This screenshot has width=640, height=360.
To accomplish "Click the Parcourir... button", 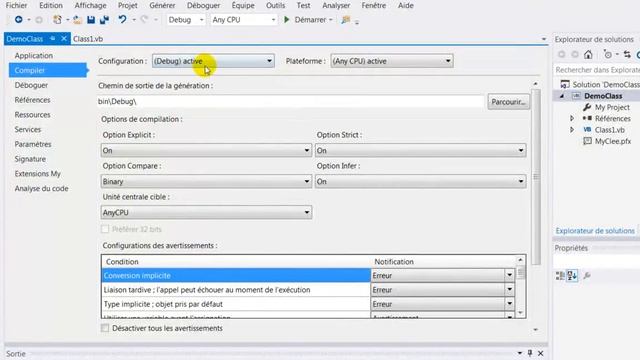I will (x=509, y=102).
